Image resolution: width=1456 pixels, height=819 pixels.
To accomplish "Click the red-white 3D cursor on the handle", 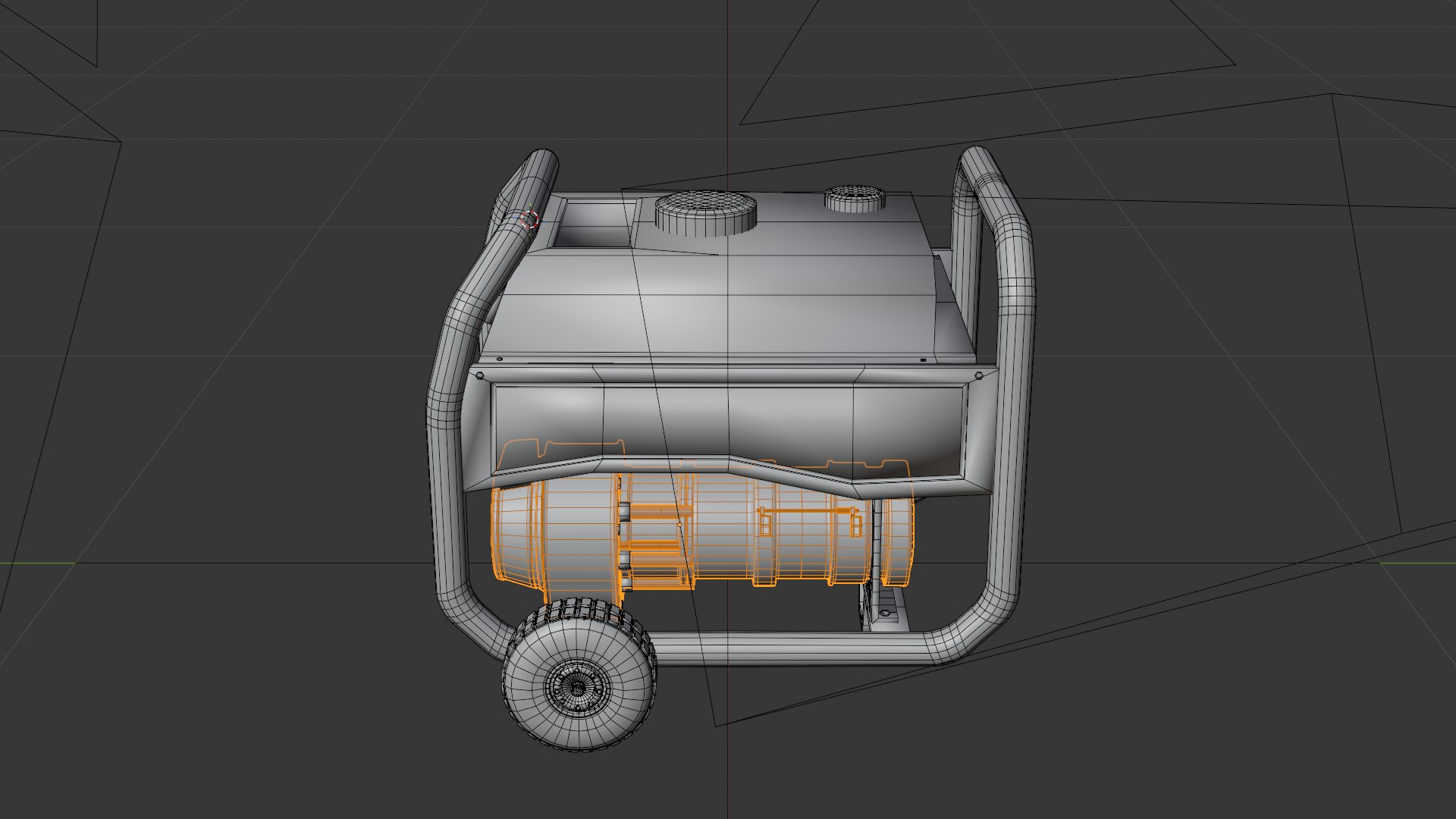I will (530, 220).
